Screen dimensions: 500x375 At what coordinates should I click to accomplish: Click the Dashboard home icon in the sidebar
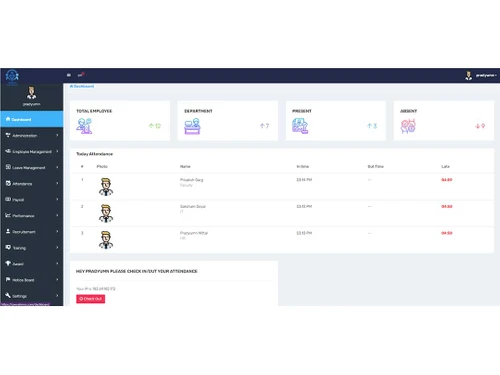[8, 119]
